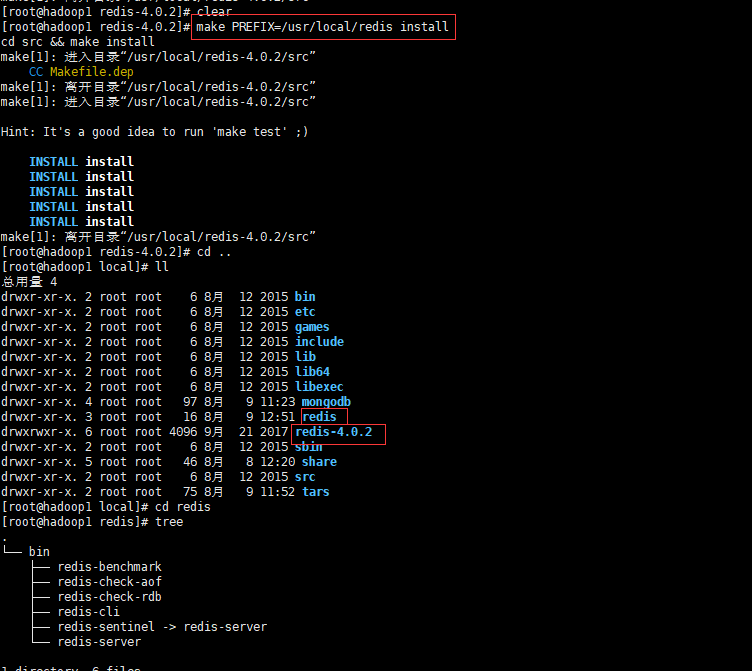Click the 'tree' command text
This screenshot has height=671, width=752.
pos(169,522)
